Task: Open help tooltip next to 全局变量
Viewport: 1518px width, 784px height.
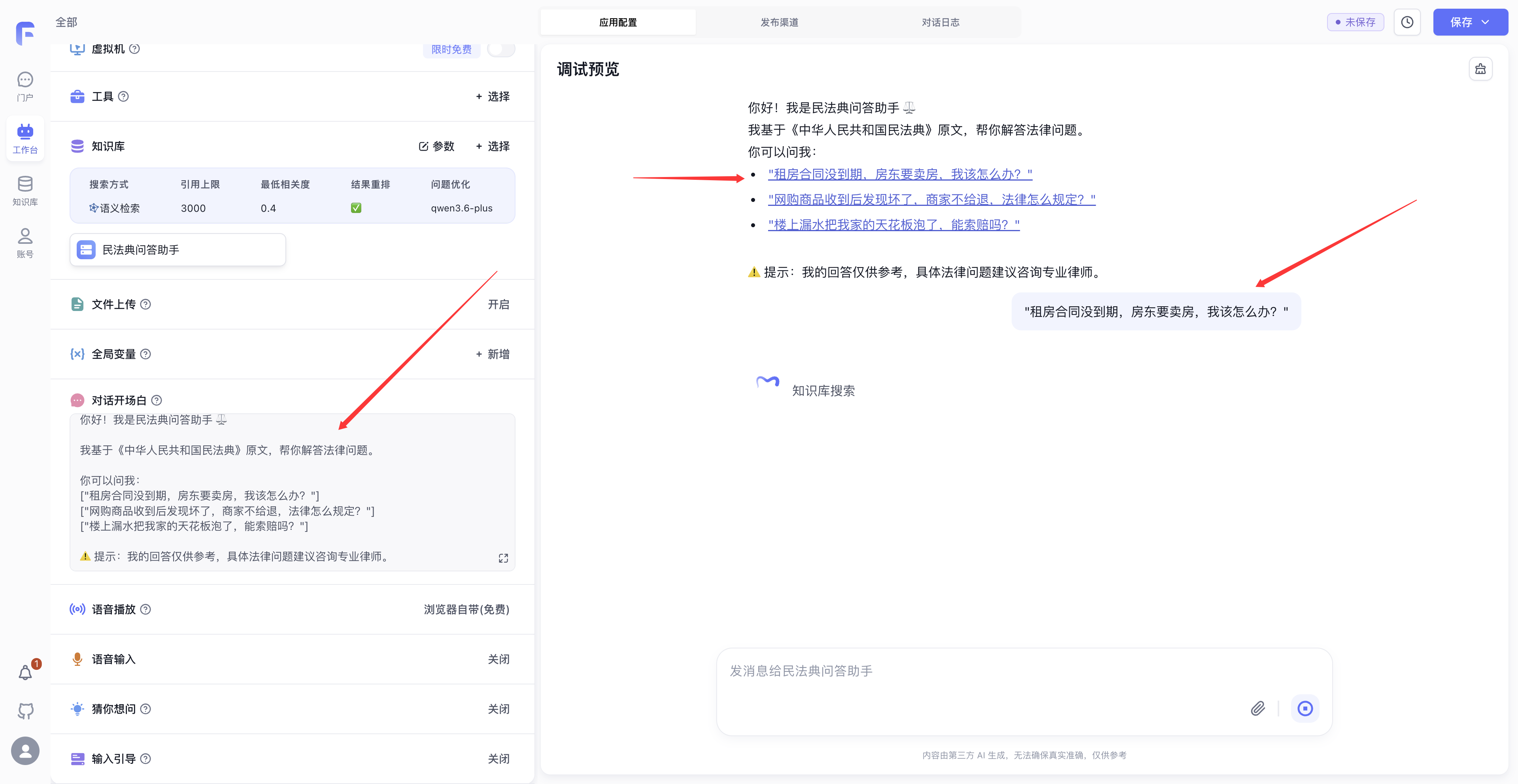Action: pos(145,354)
